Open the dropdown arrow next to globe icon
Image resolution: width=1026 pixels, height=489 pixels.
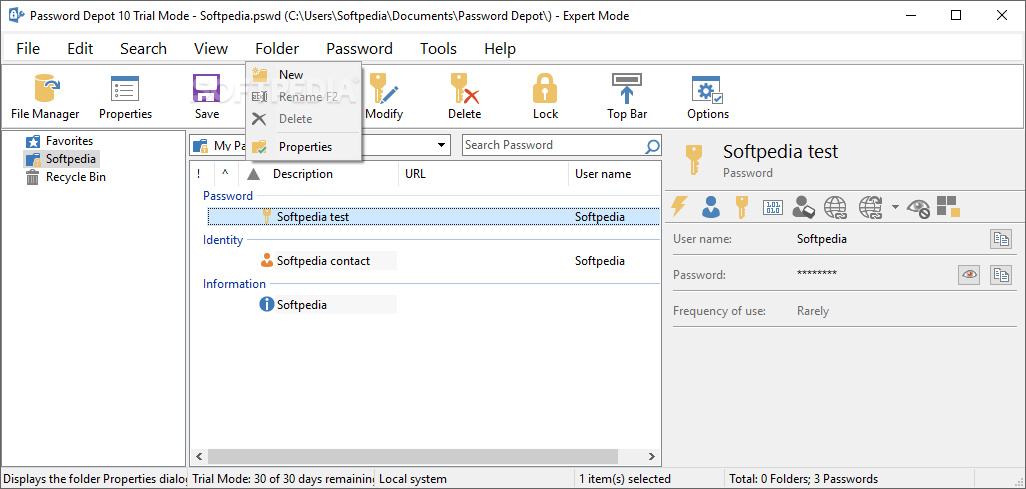pyautogui.click(x=895, y=208)
